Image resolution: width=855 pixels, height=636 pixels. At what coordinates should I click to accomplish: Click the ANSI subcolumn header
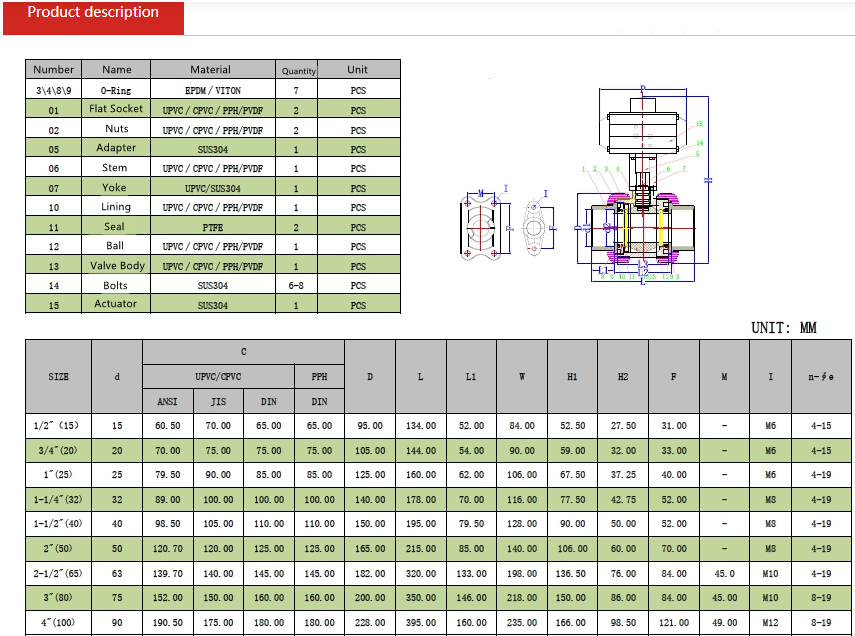tap(166, 400)
